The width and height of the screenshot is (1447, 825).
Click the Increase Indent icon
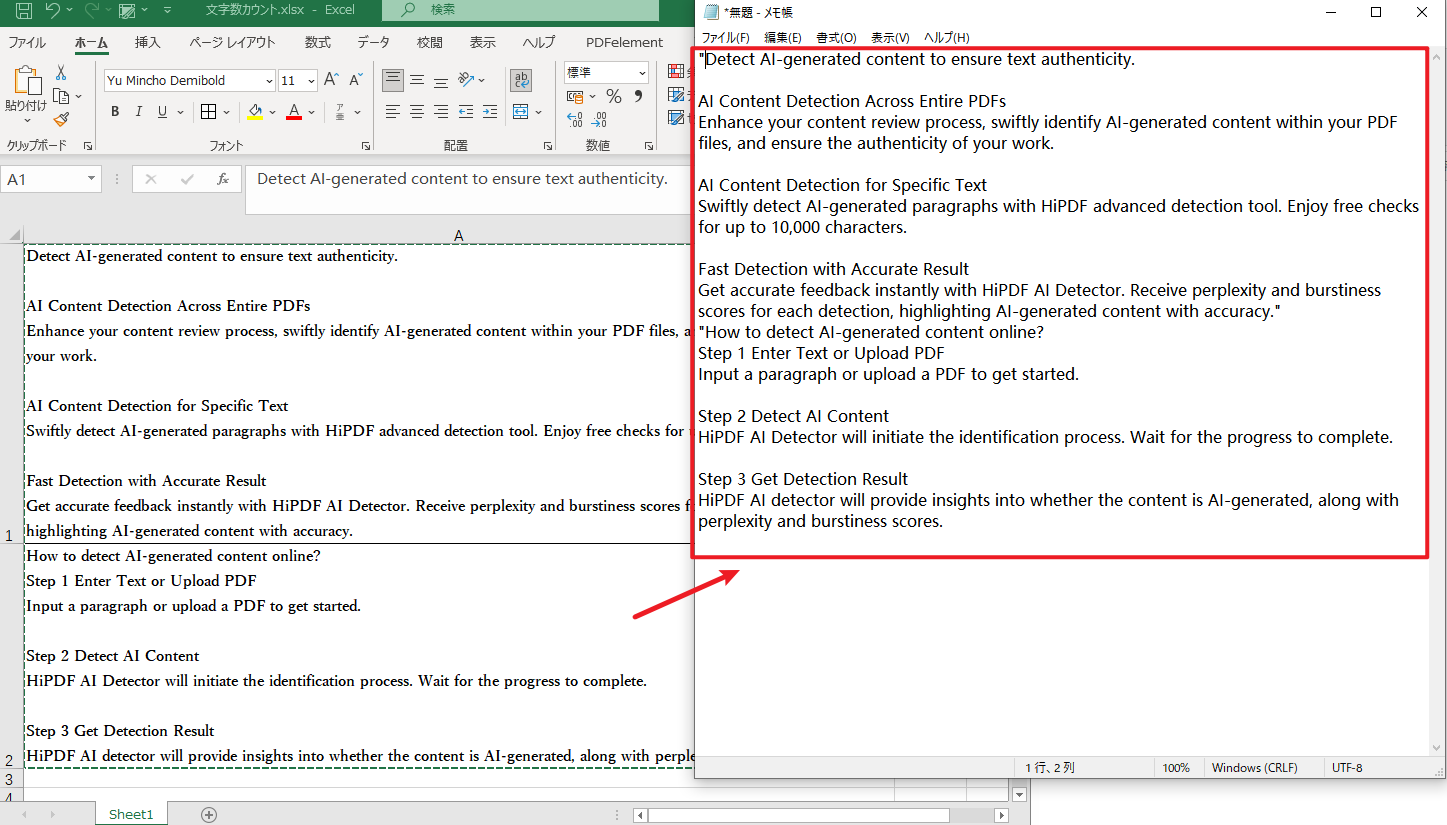(489, 112)
